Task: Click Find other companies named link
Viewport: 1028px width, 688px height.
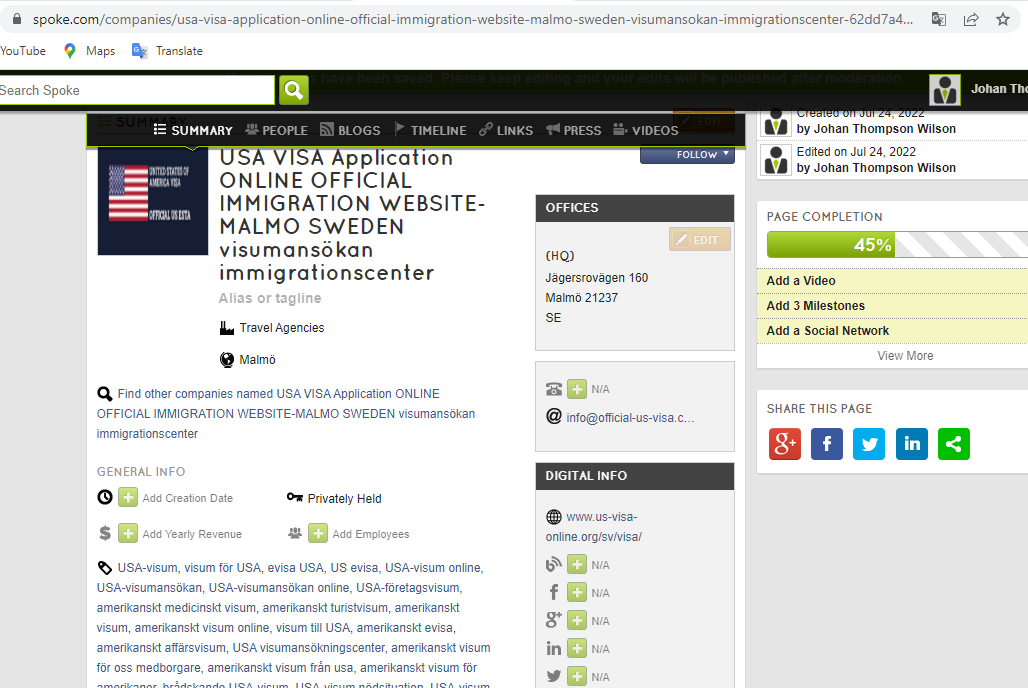Action: [286, 413]
